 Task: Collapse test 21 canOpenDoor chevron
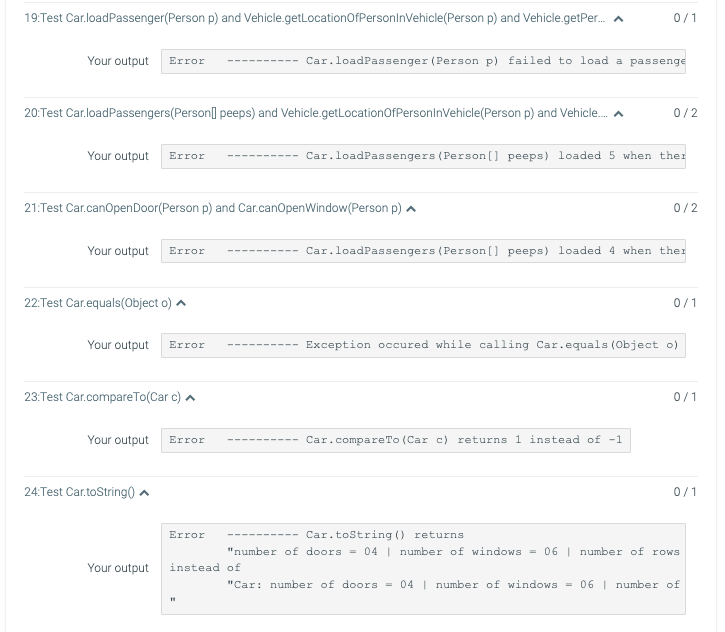click(x=411, y=209)
